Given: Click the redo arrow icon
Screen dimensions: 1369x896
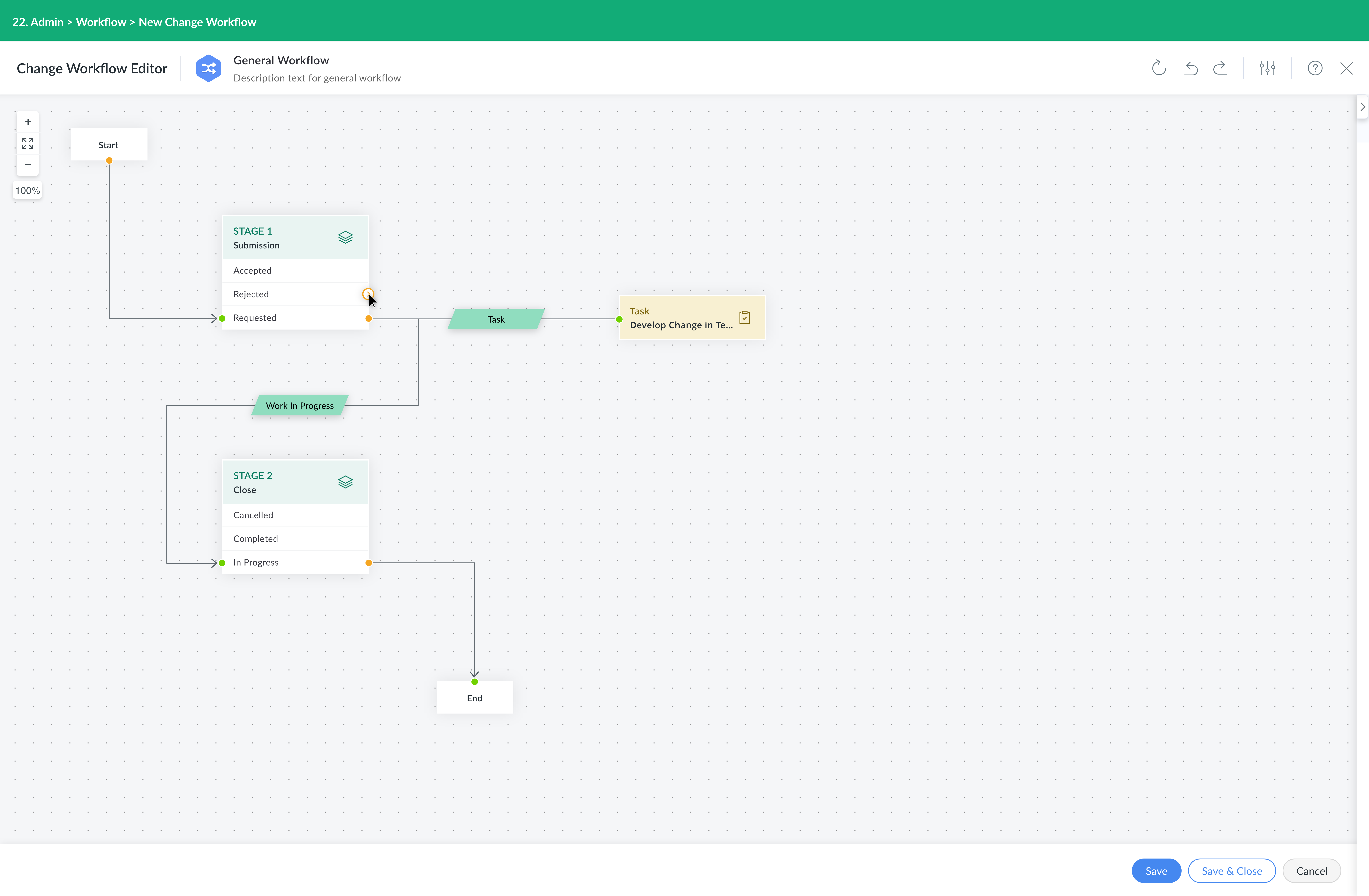Looking at the screenshot, I should click(x=1220, y=68).
